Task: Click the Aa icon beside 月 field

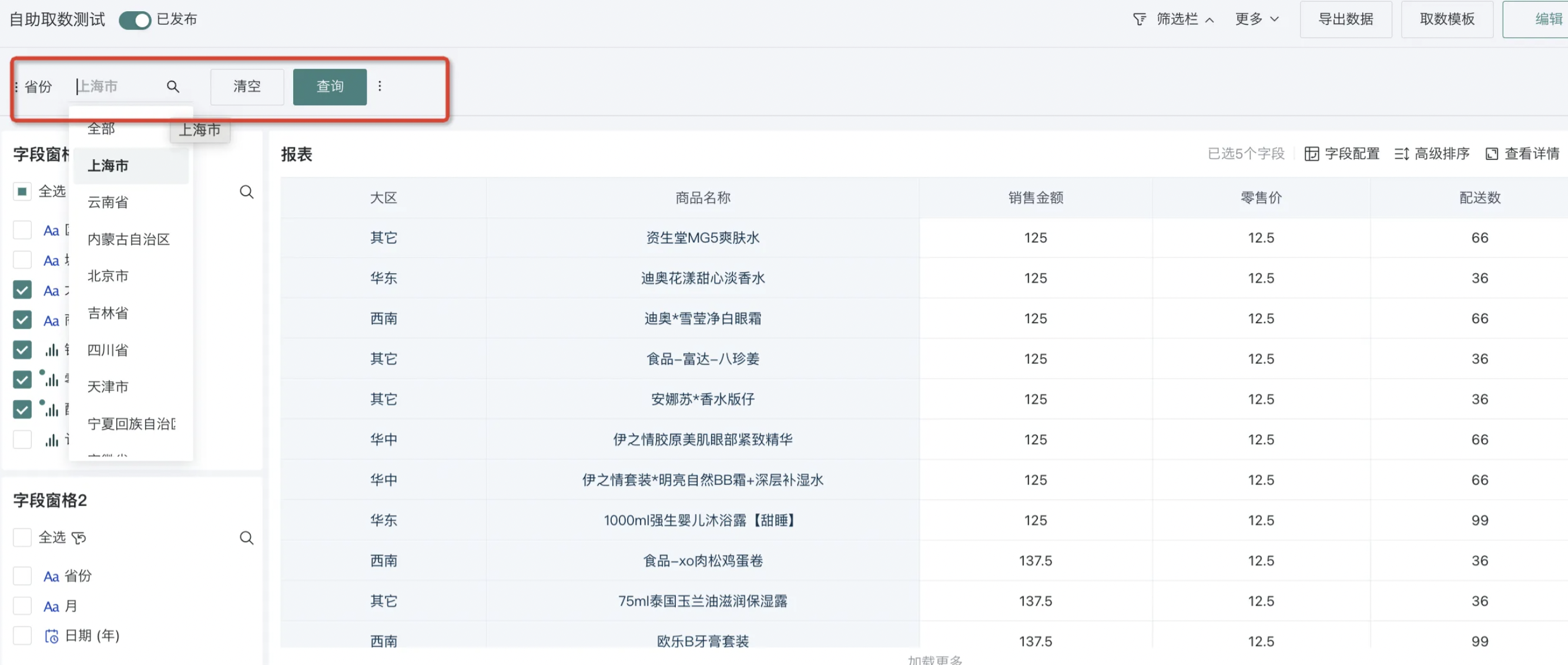Action: pyautogui.click(x=51, y=606)
